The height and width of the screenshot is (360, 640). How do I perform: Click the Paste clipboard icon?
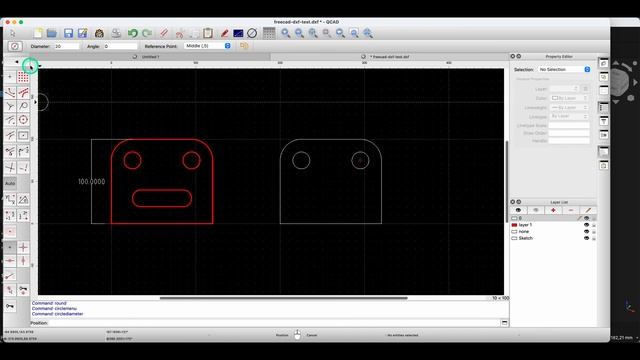[x=208, y=33]
